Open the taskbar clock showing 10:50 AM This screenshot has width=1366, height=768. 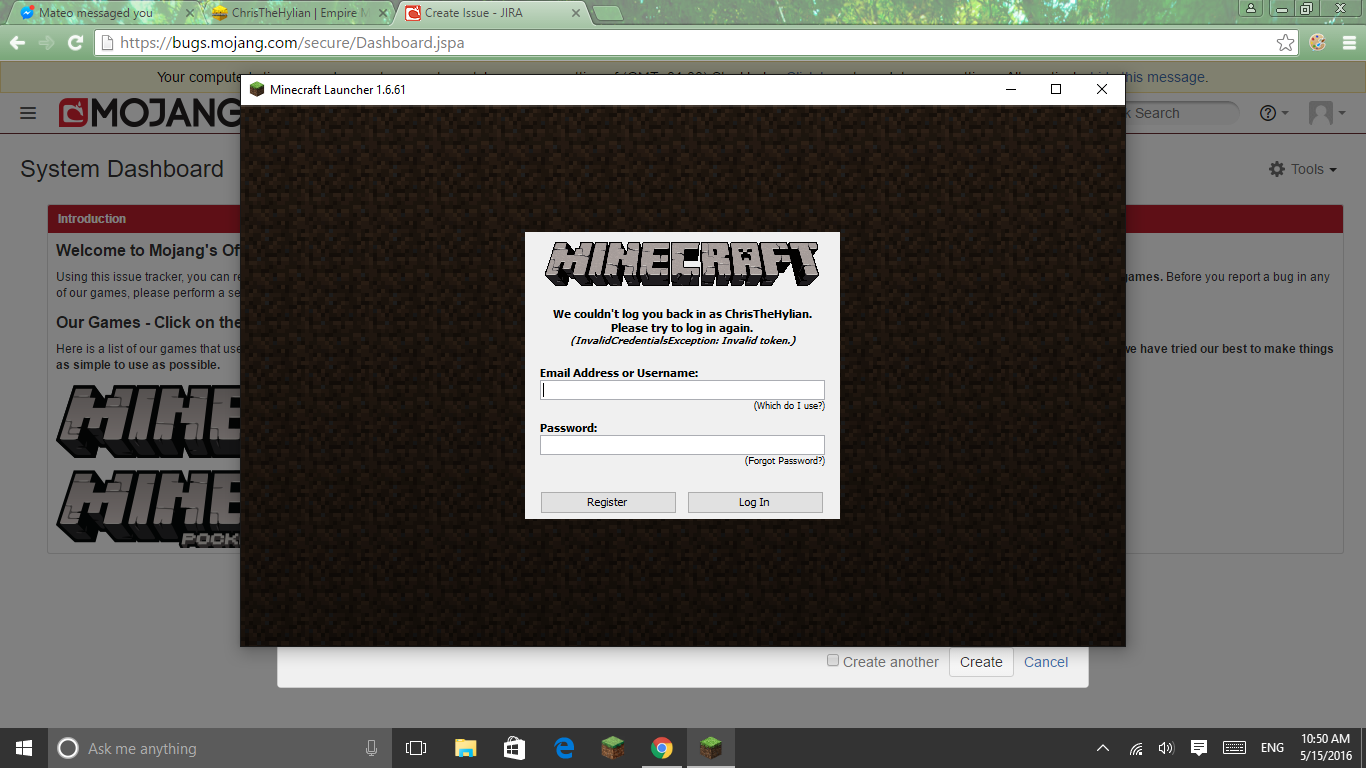pyautogui.click(x=1326, y=748)
